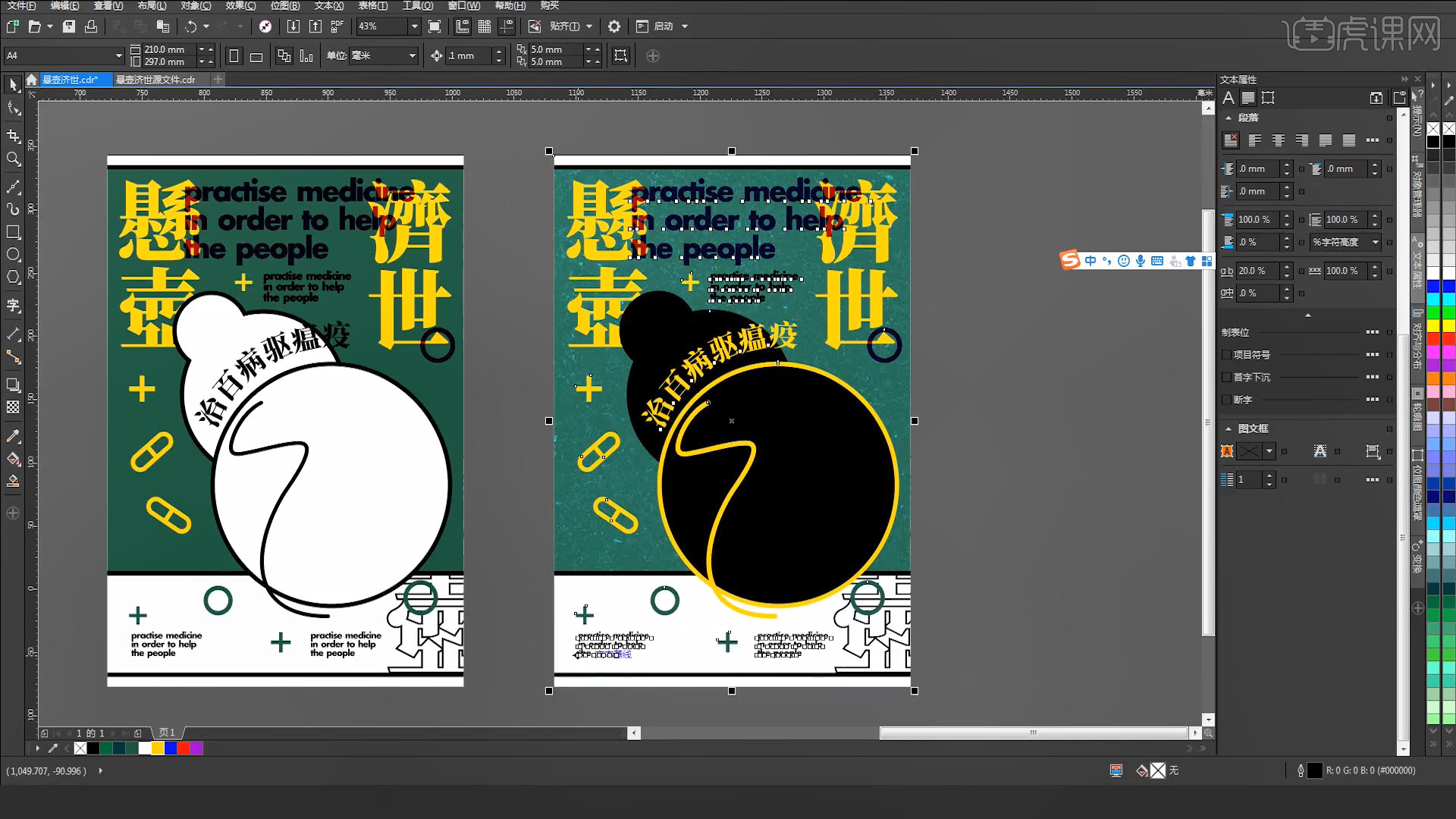Click the 启动 launch button

[x=664, y=26]
